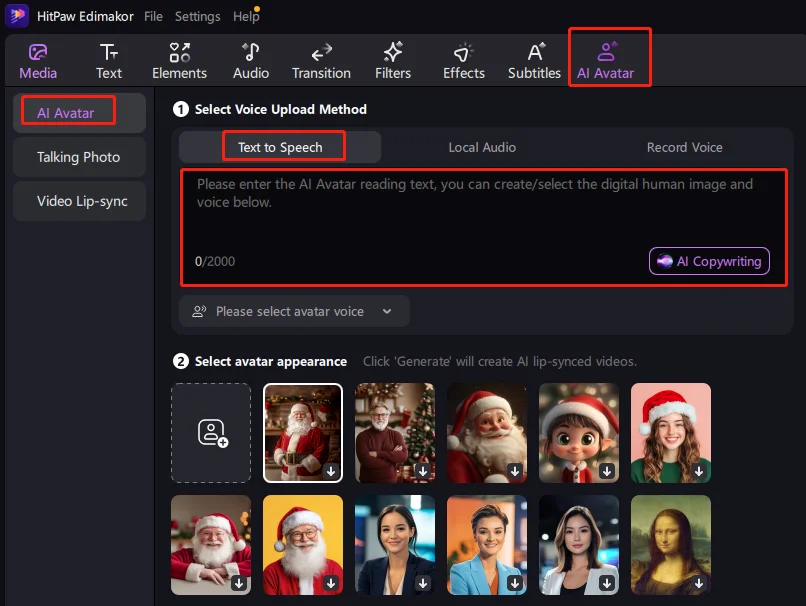This screenshot has height=606, width=806.
Task: Switch to the Record Voice tab
Action: (684, 147)
